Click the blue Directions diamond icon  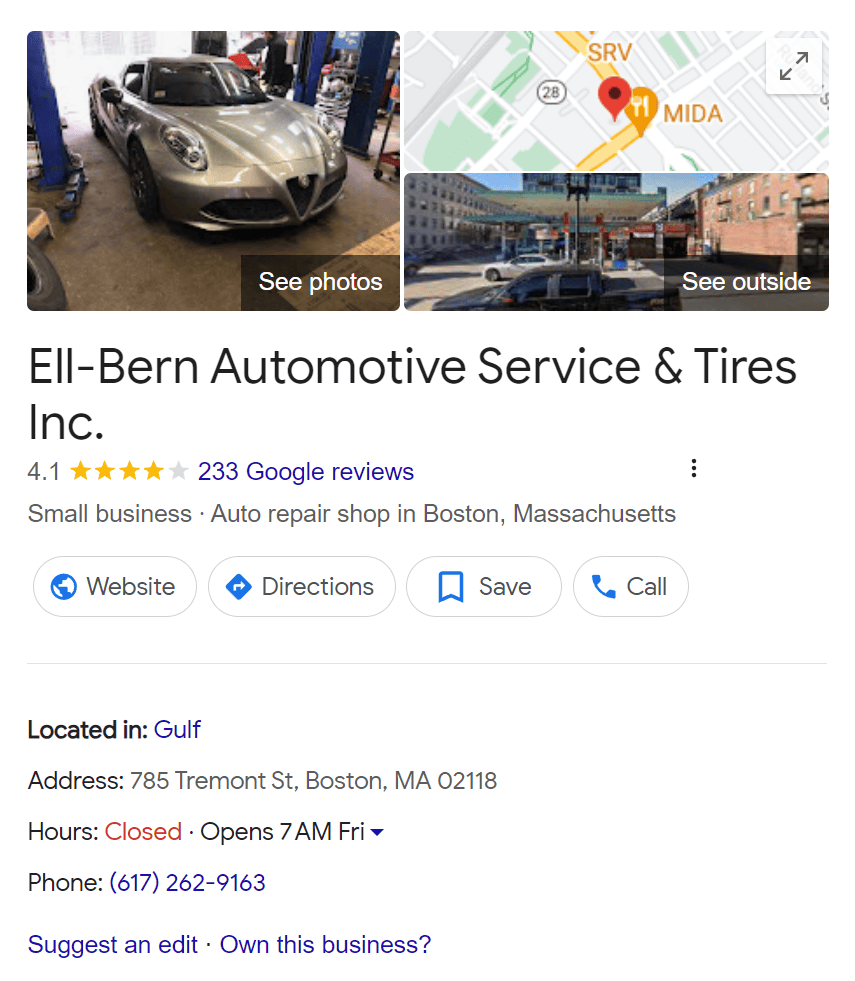pos(238,587)
